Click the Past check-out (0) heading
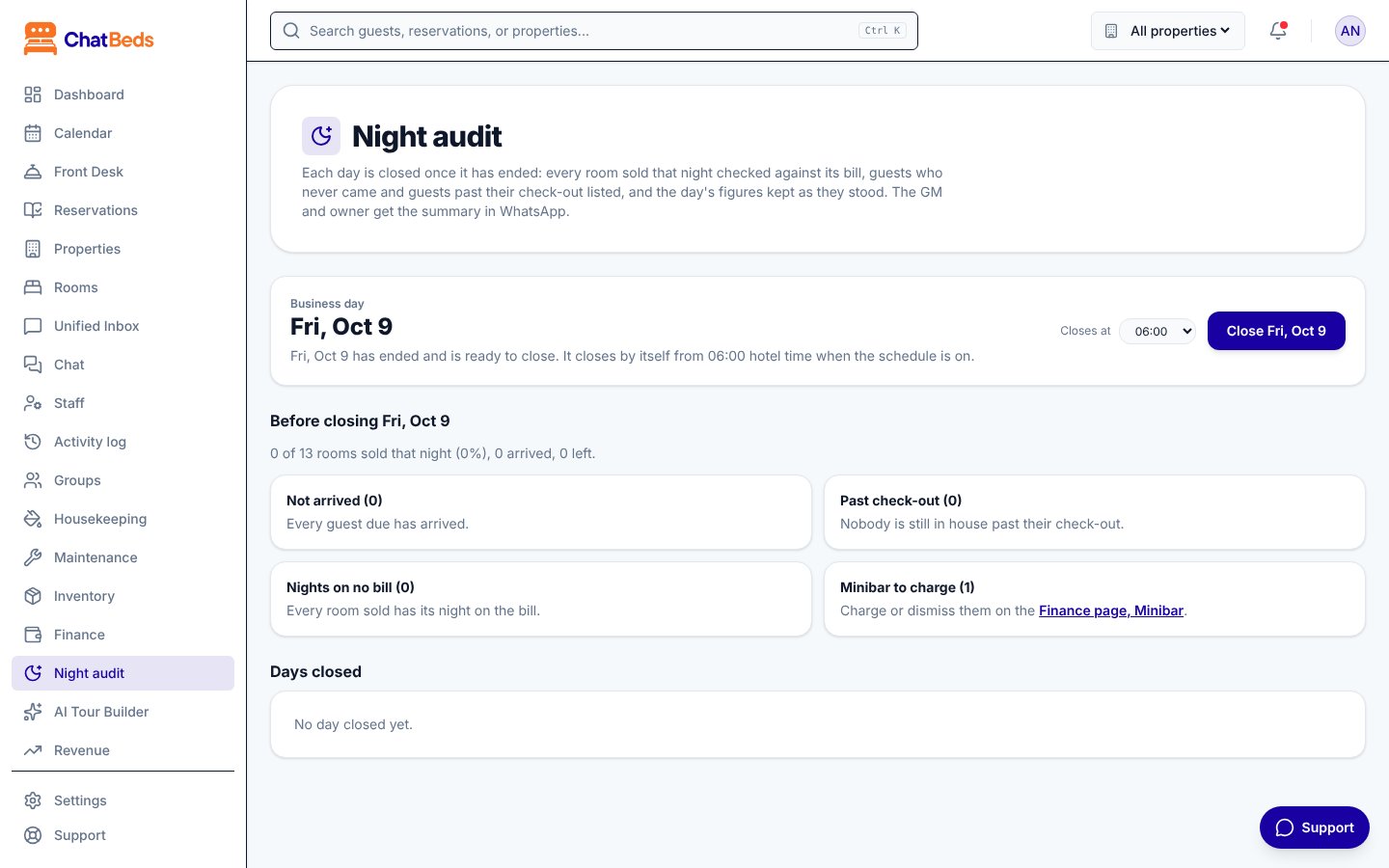Image resolution: width=1389 pixels, height=868 pixels. [x=901, y=501]
